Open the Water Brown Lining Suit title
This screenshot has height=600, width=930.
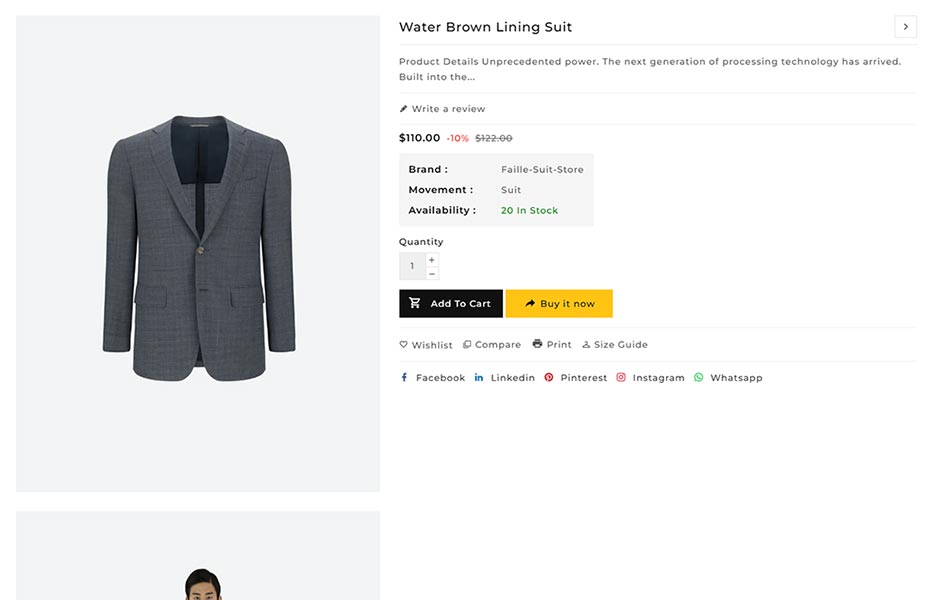(485, 27)
